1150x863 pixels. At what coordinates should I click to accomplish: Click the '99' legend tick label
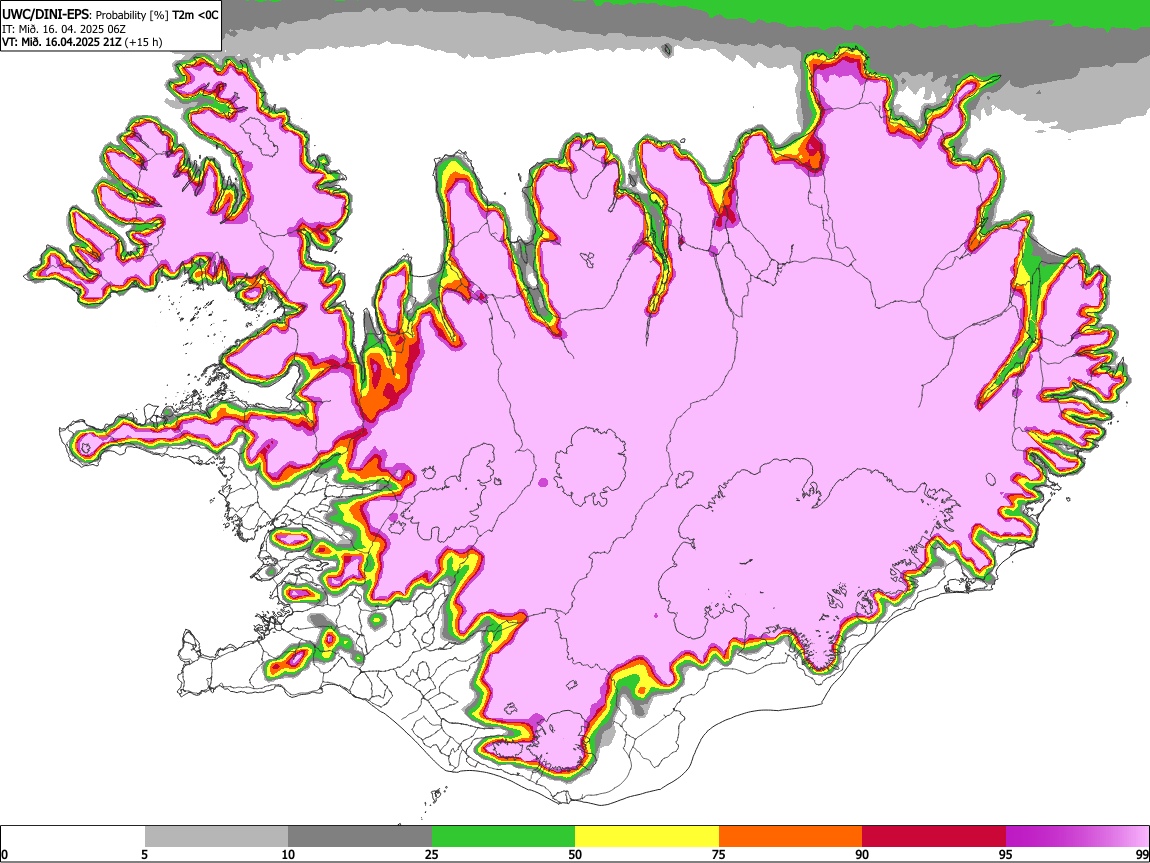click(1142, 855)
